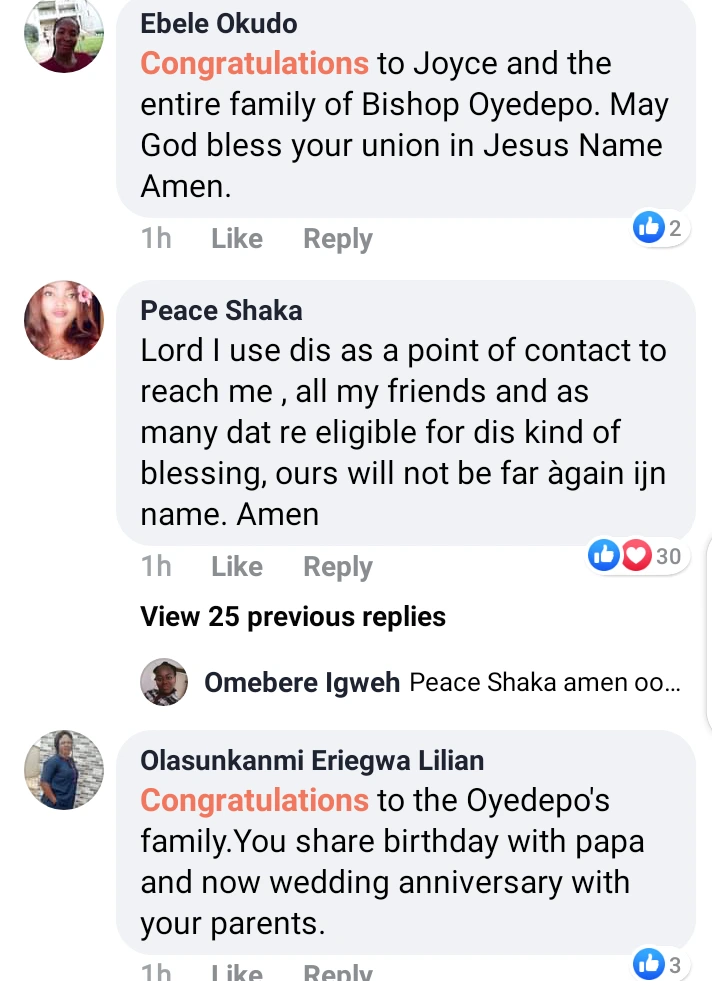
Task: Reply to Peace Shaka's comment
Action: [338, 567]
